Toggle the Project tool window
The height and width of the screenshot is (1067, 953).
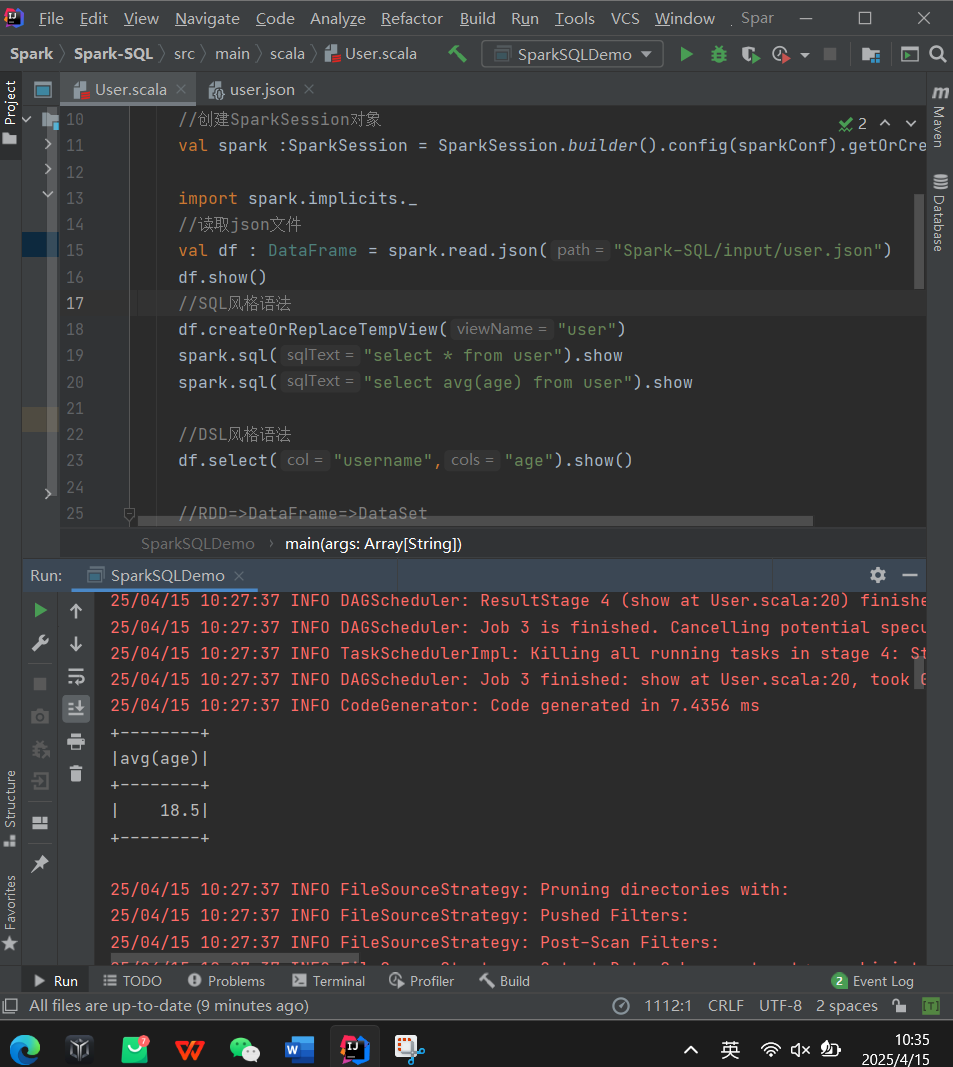click(10, 112)
